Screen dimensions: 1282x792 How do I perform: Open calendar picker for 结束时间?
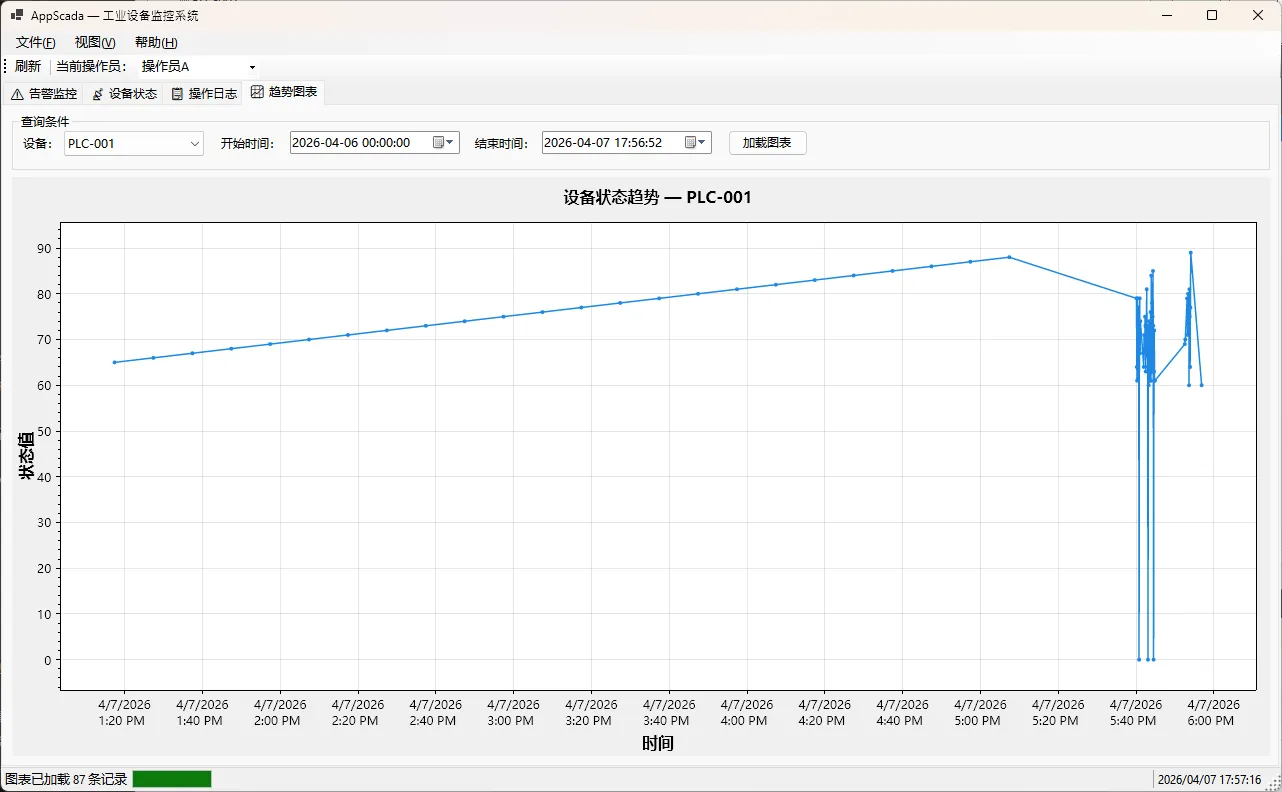coord(695,143)
